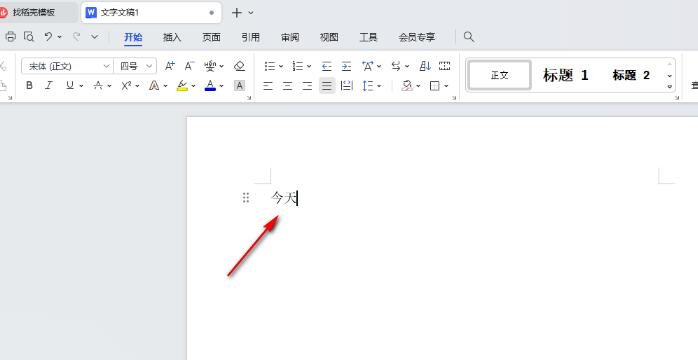Viewport: 698px width, 360px height.
Task: Click the distributed alignment icon
Action: [x=347, y=85]
